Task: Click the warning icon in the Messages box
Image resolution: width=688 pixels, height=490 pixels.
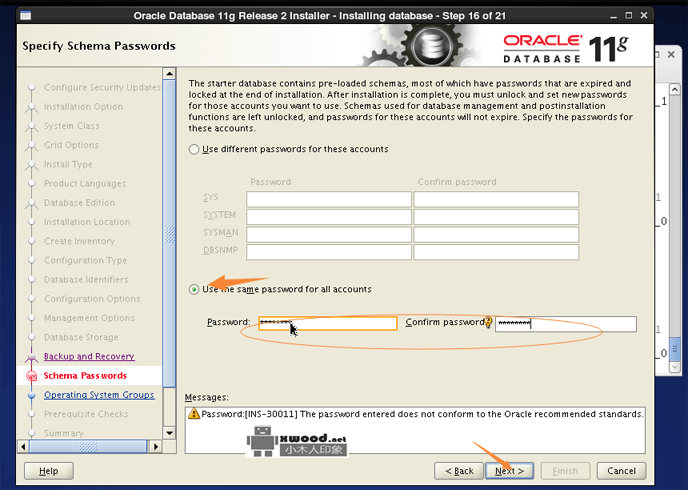Action: [x=194, y=414]
